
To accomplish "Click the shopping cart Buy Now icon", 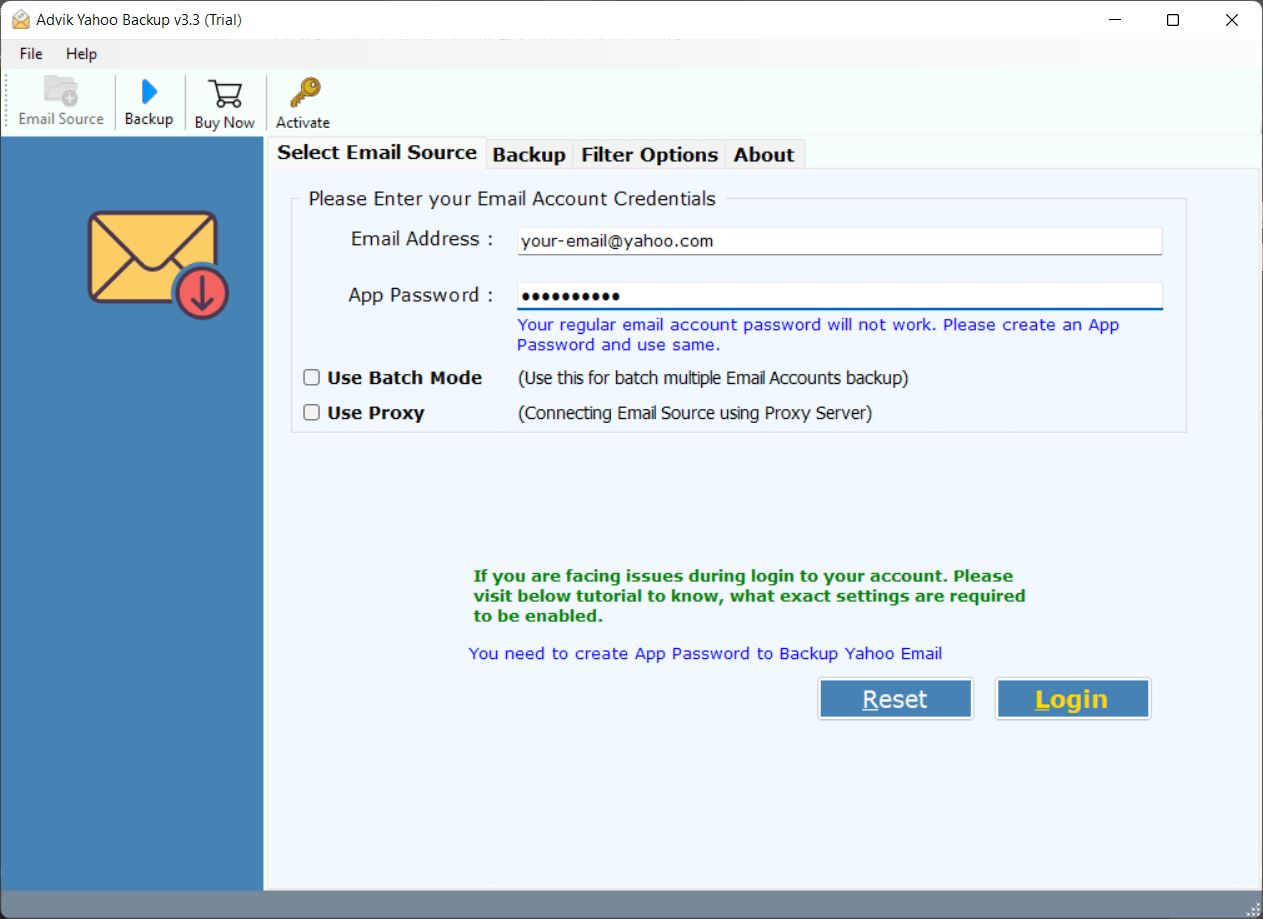I will (224, 92).
